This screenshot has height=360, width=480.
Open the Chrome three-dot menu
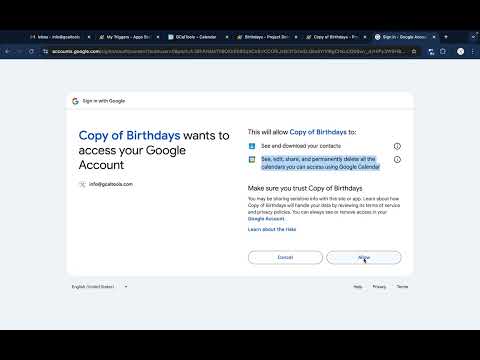coord(473,52)
